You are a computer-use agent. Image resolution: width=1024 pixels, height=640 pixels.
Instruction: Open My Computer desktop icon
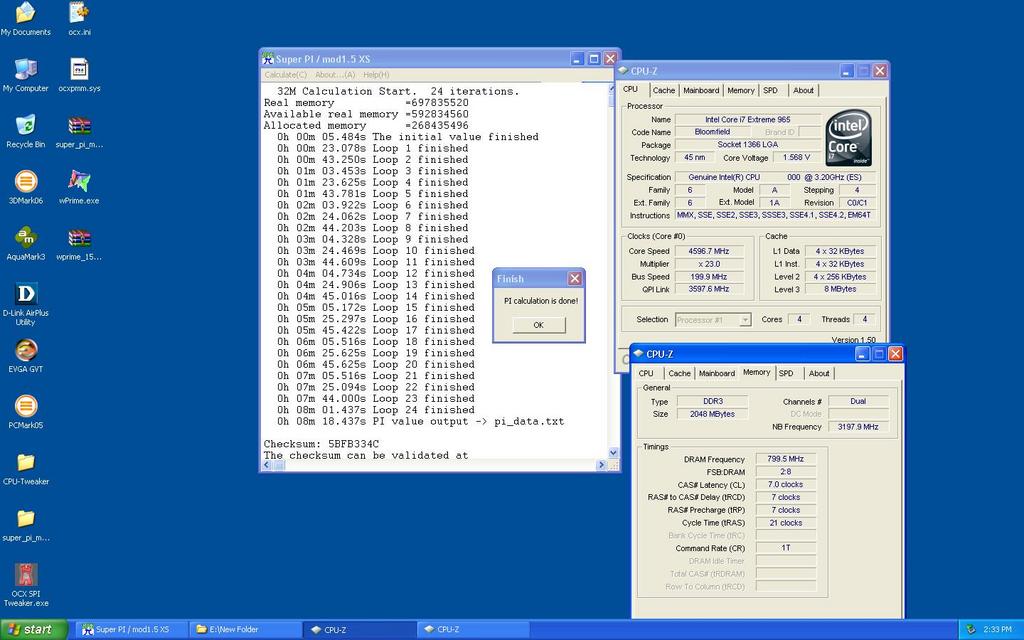click(25, 69)
